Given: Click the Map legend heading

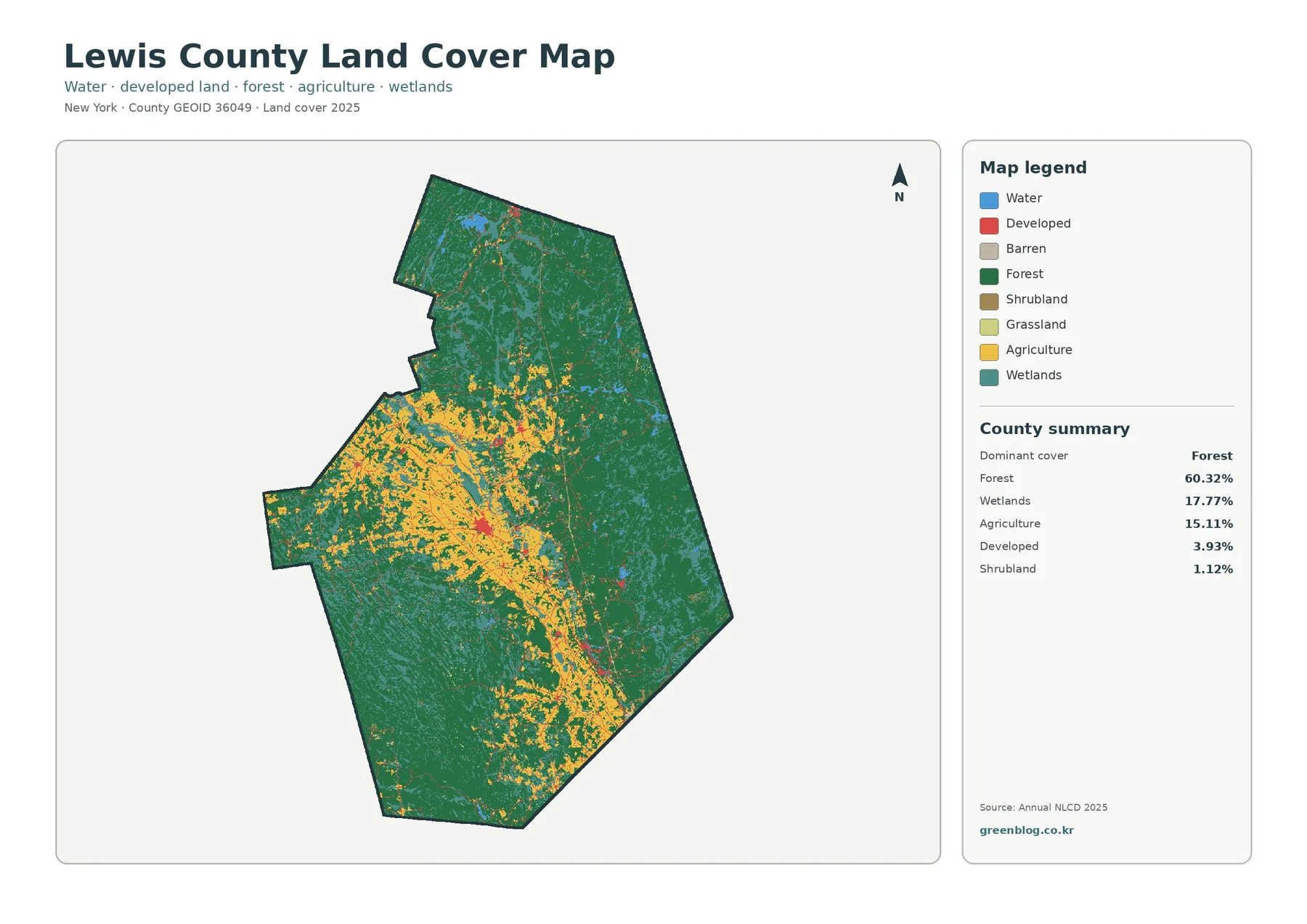Looking at the screenshot, I should click(x=1033, y=168).
